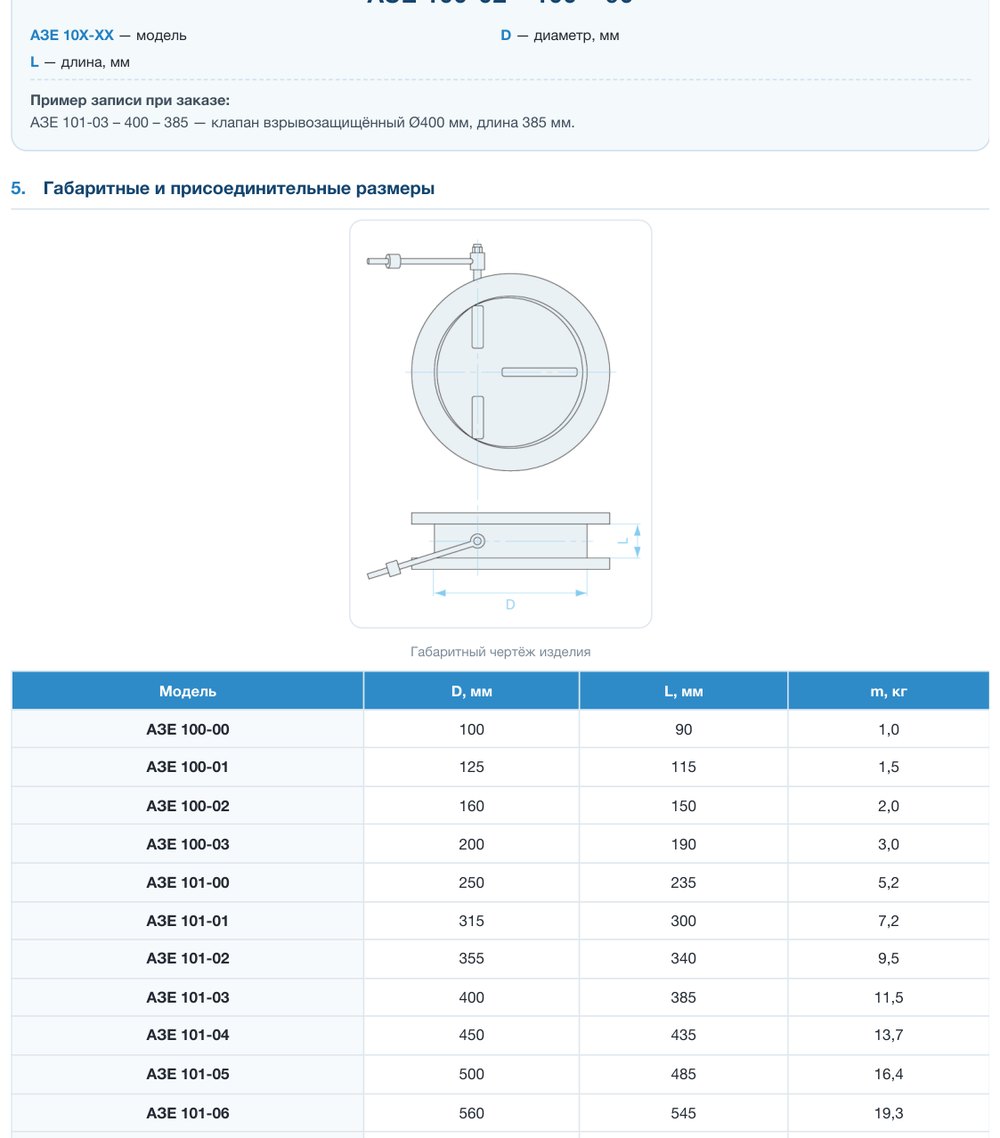Click length '115' in АЗЕ 100-01 row
1000x1138 pixels.
(x=684, y=767)
